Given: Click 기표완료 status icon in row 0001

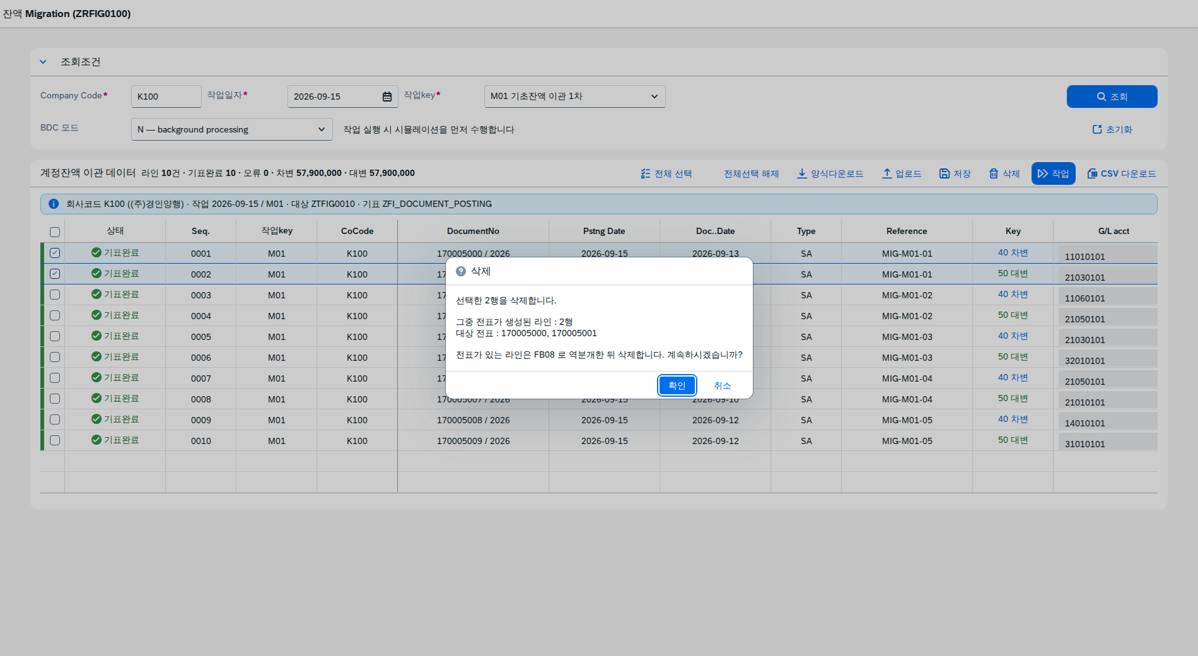Looking at the screenshot, I should [96, 252].
